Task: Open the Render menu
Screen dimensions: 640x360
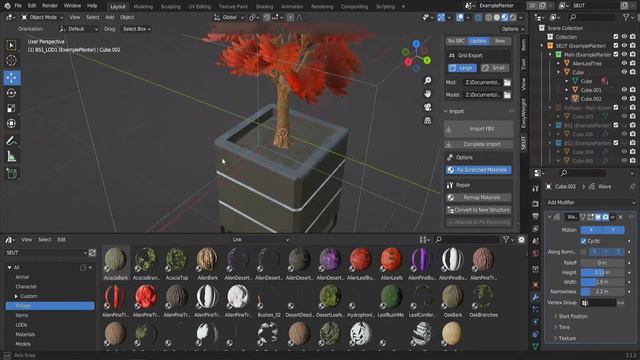Action: (50, 6)
